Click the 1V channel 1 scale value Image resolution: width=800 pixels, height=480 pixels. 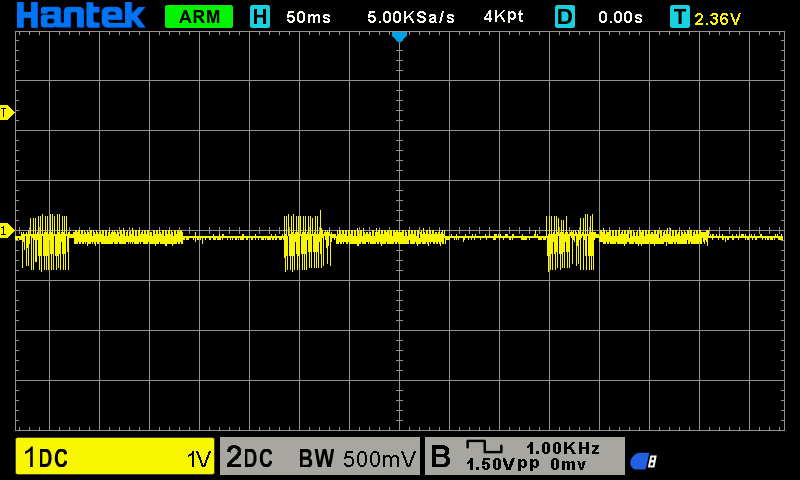click(x=199, y=459)
